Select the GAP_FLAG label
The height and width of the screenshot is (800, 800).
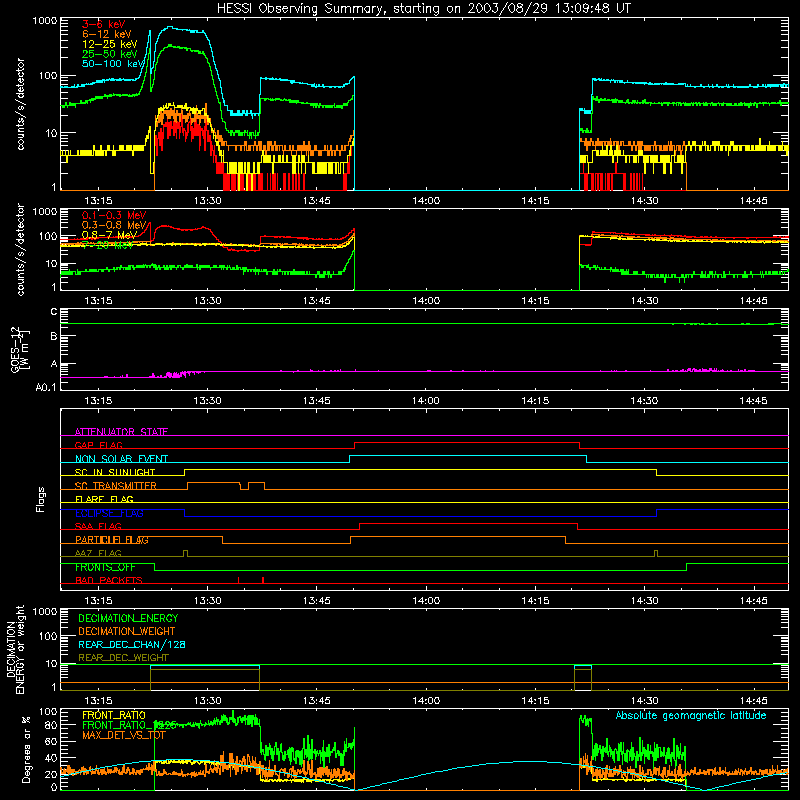point(99,445)
